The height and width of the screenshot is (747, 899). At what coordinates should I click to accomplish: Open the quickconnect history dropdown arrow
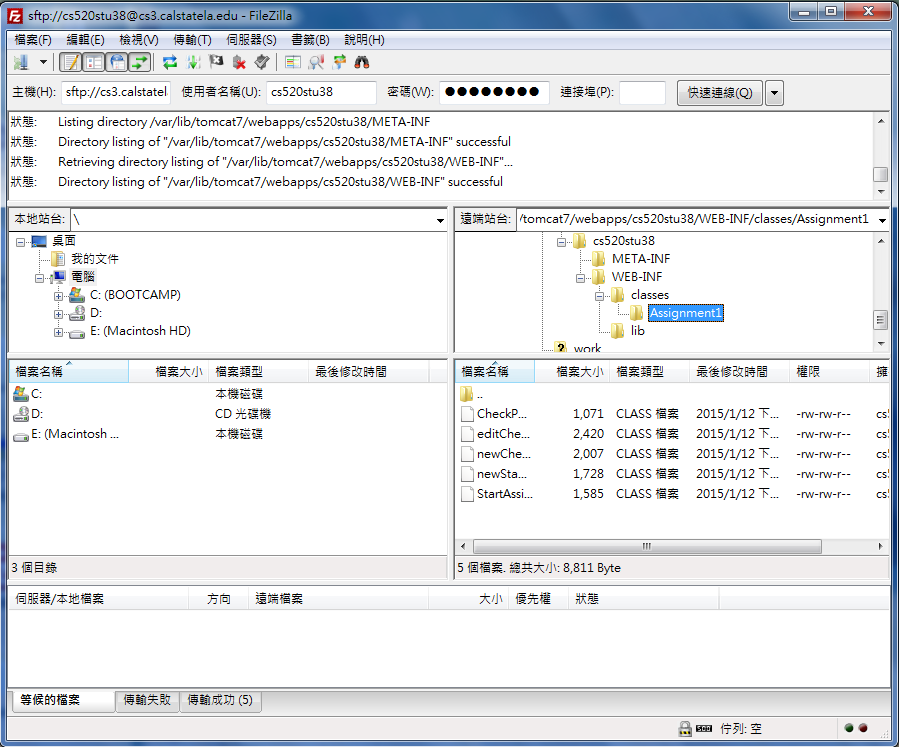click(774, 93)
